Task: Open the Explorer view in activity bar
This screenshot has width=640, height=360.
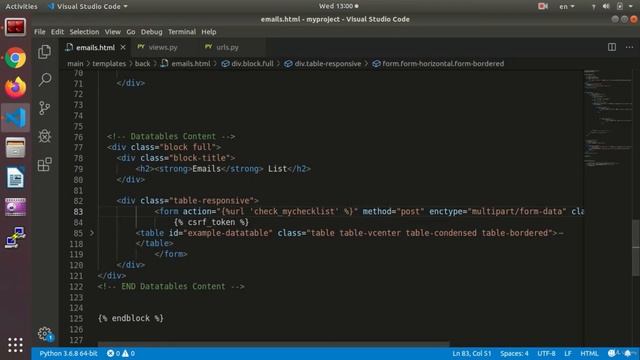Action: click(44, 52)
